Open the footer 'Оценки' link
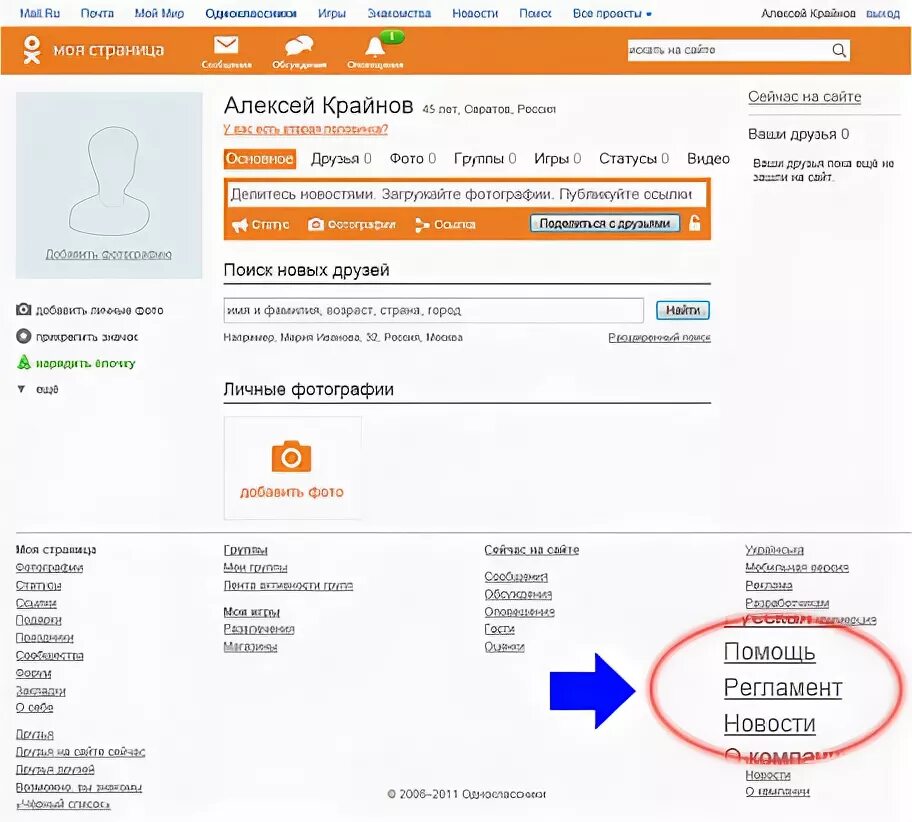The image size is (912, 822). point(504,646)
